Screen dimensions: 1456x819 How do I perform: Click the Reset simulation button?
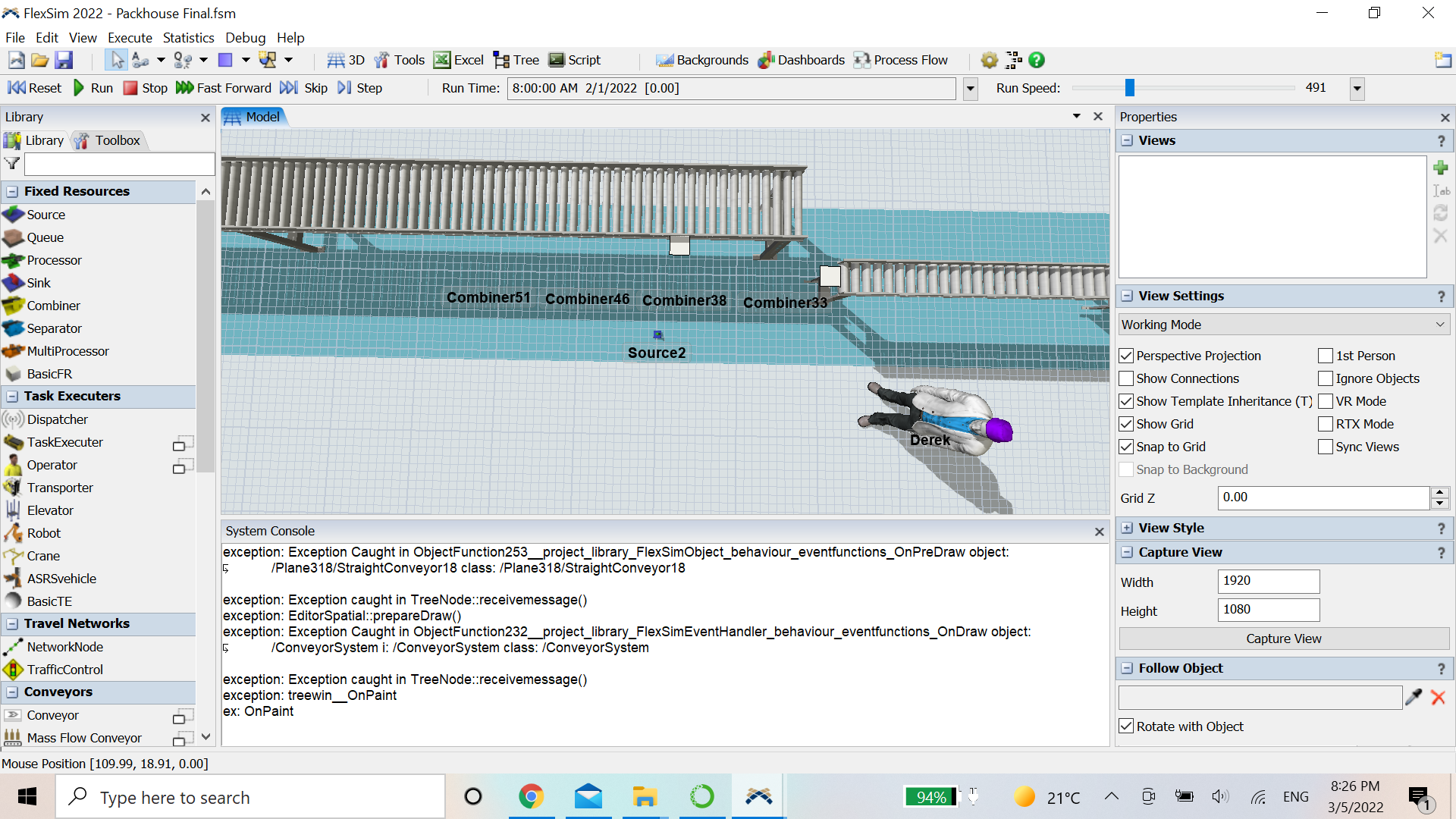(34, 88)
